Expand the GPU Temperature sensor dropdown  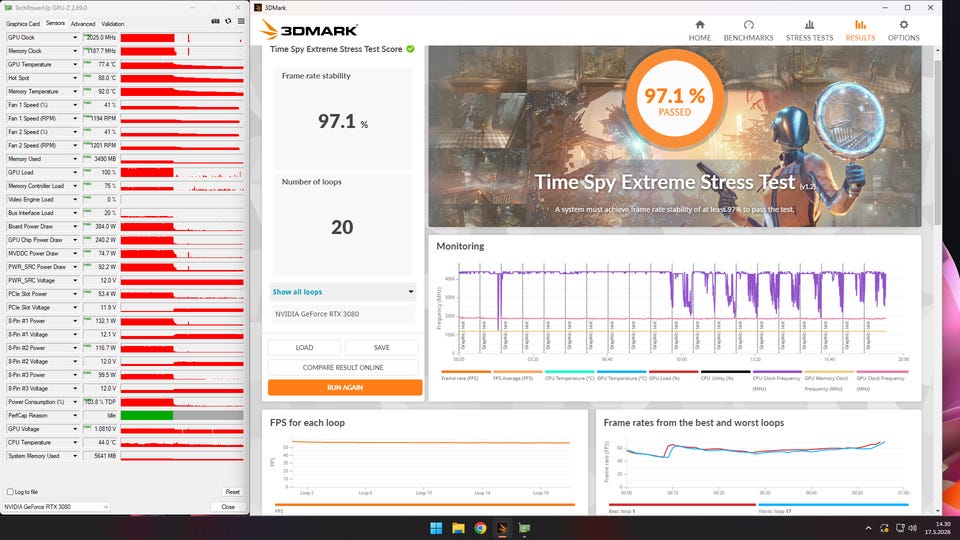point(75,64)
